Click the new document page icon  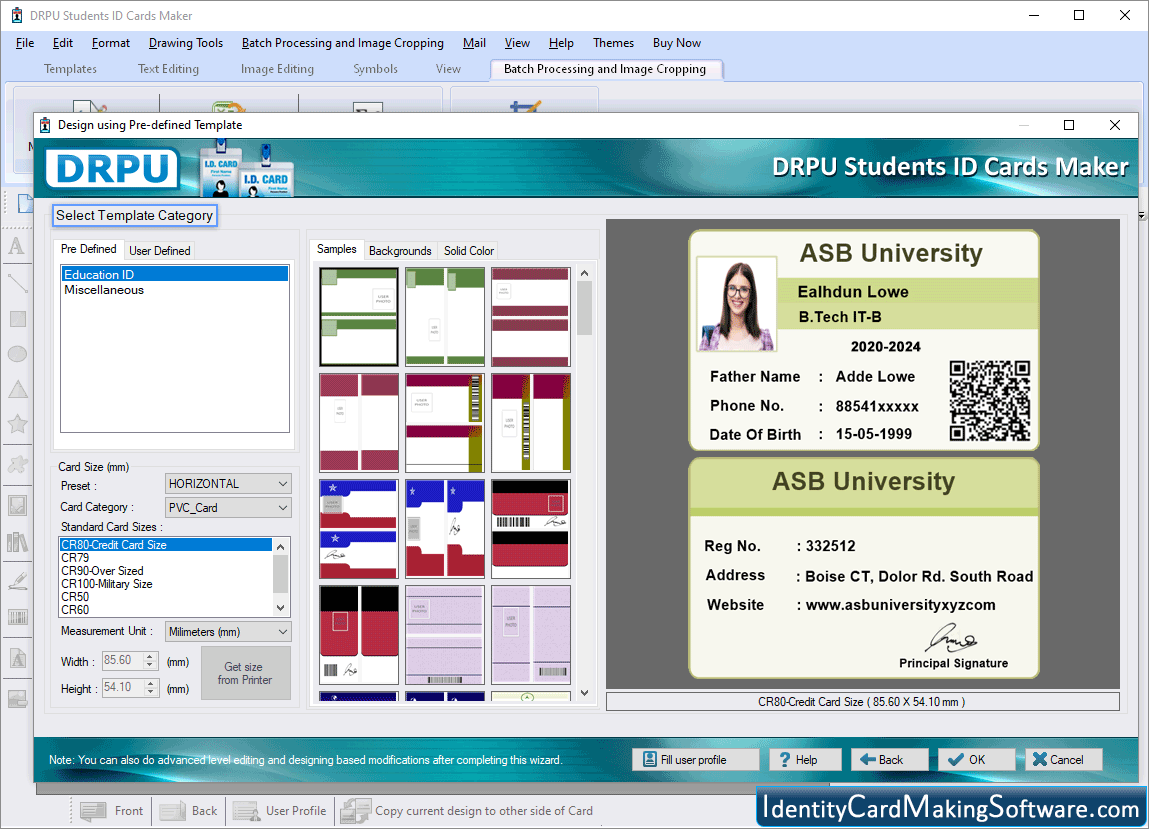pyautogui.click(x=25, y=204)
